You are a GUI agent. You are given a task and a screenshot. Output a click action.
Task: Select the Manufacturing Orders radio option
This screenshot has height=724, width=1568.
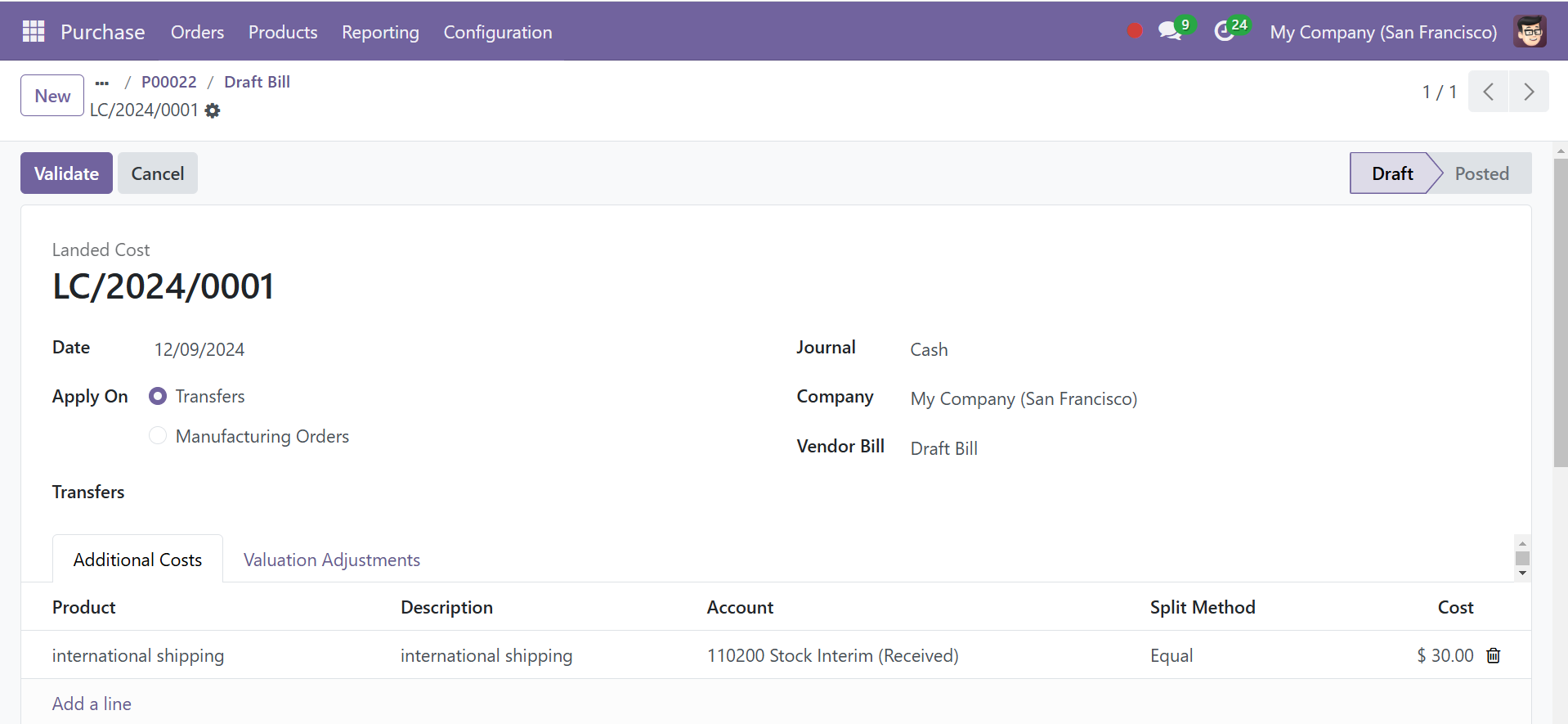tap(158, 436)
